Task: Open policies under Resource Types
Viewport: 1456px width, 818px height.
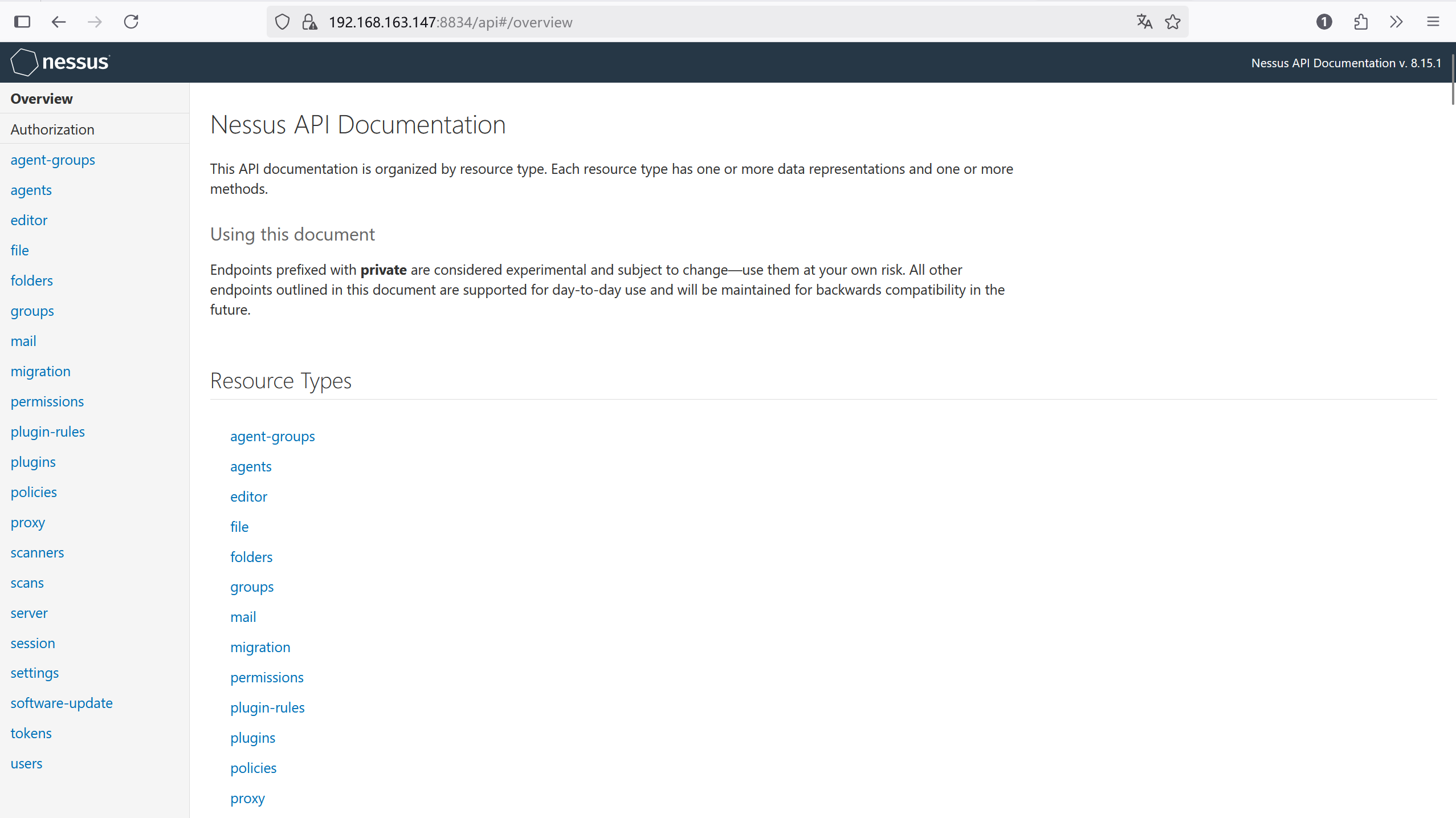Action: tap(254, 768)
